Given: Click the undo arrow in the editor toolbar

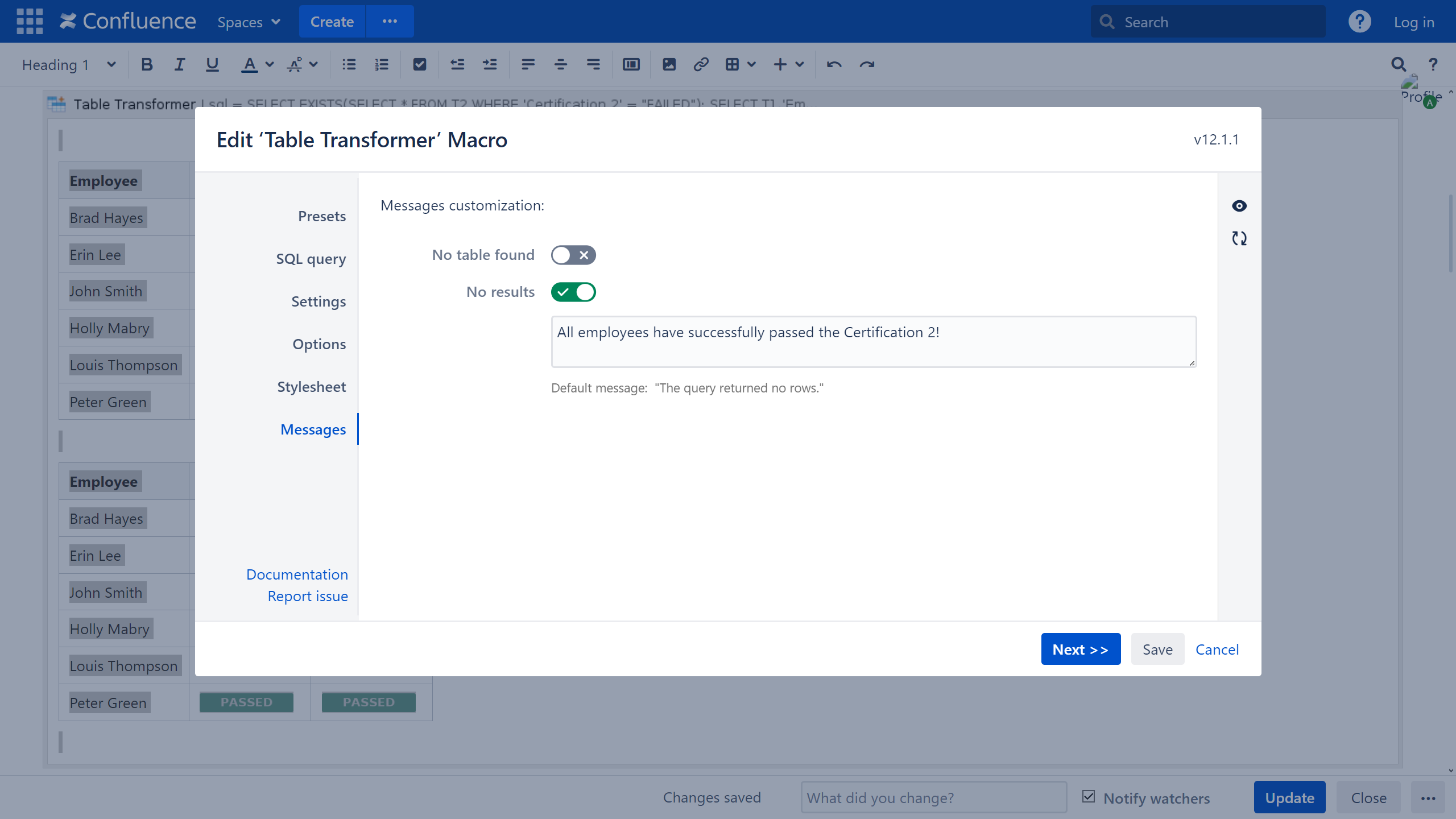Looking at the screenshot, I should click(x=834, y=65).
